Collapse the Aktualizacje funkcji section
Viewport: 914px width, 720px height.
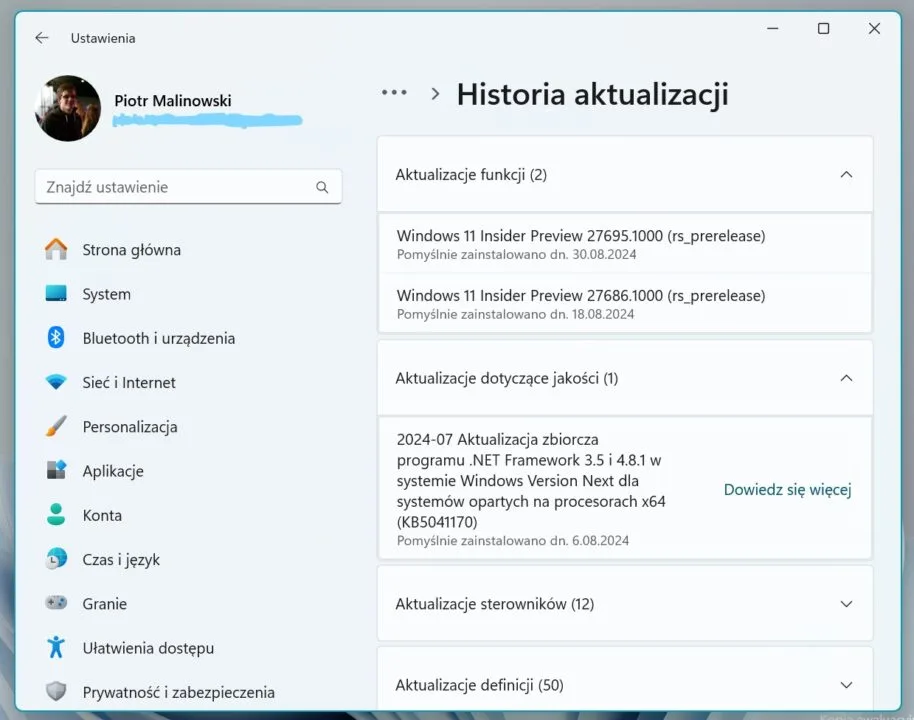(846, 175)
